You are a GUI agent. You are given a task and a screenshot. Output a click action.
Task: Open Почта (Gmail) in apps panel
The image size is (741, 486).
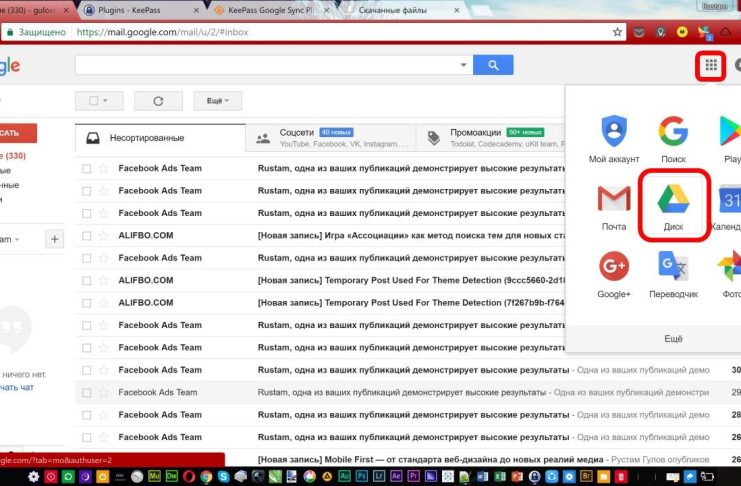(x=614, y=207)
